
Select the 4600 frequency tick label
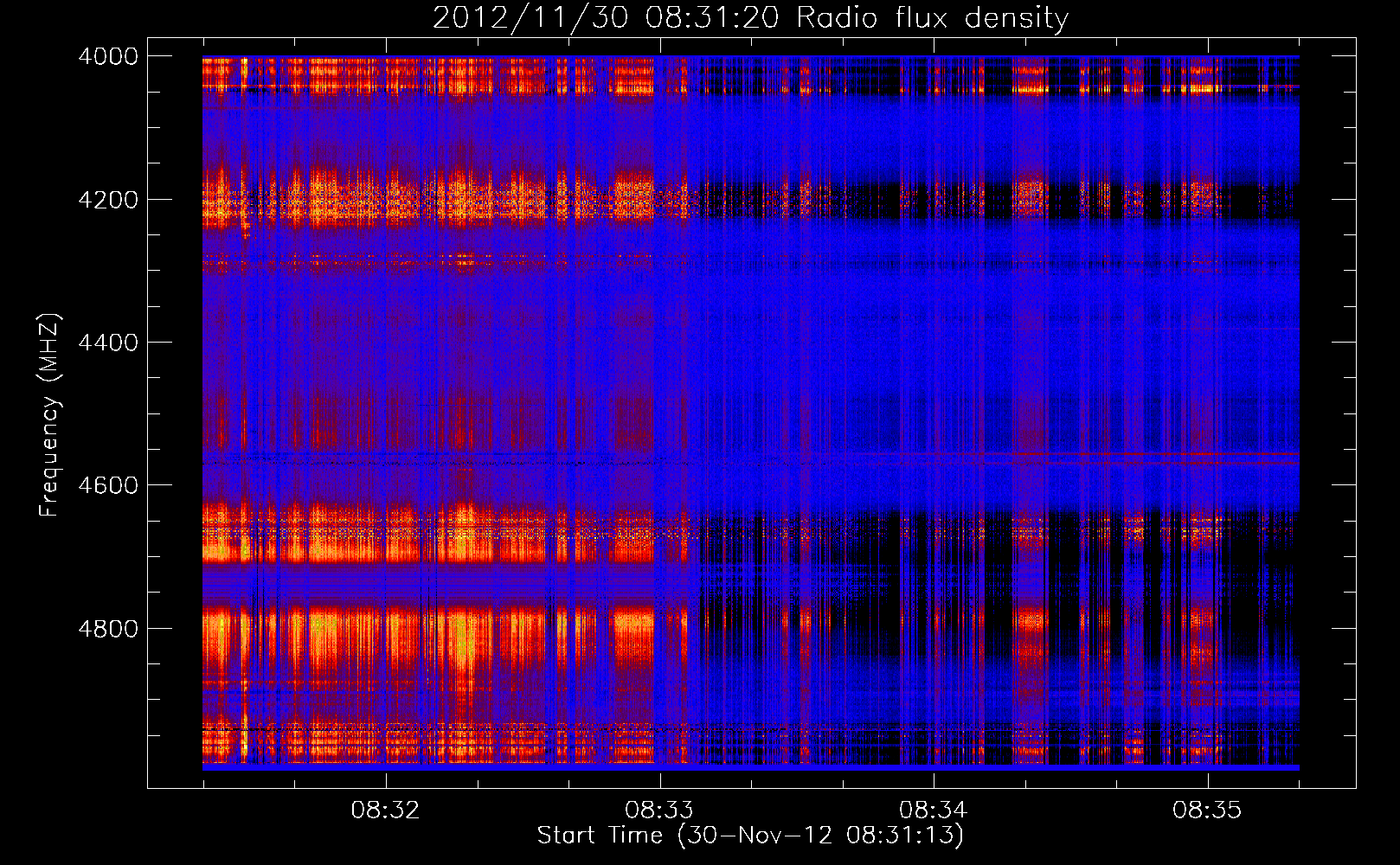(x=108, y=485)
